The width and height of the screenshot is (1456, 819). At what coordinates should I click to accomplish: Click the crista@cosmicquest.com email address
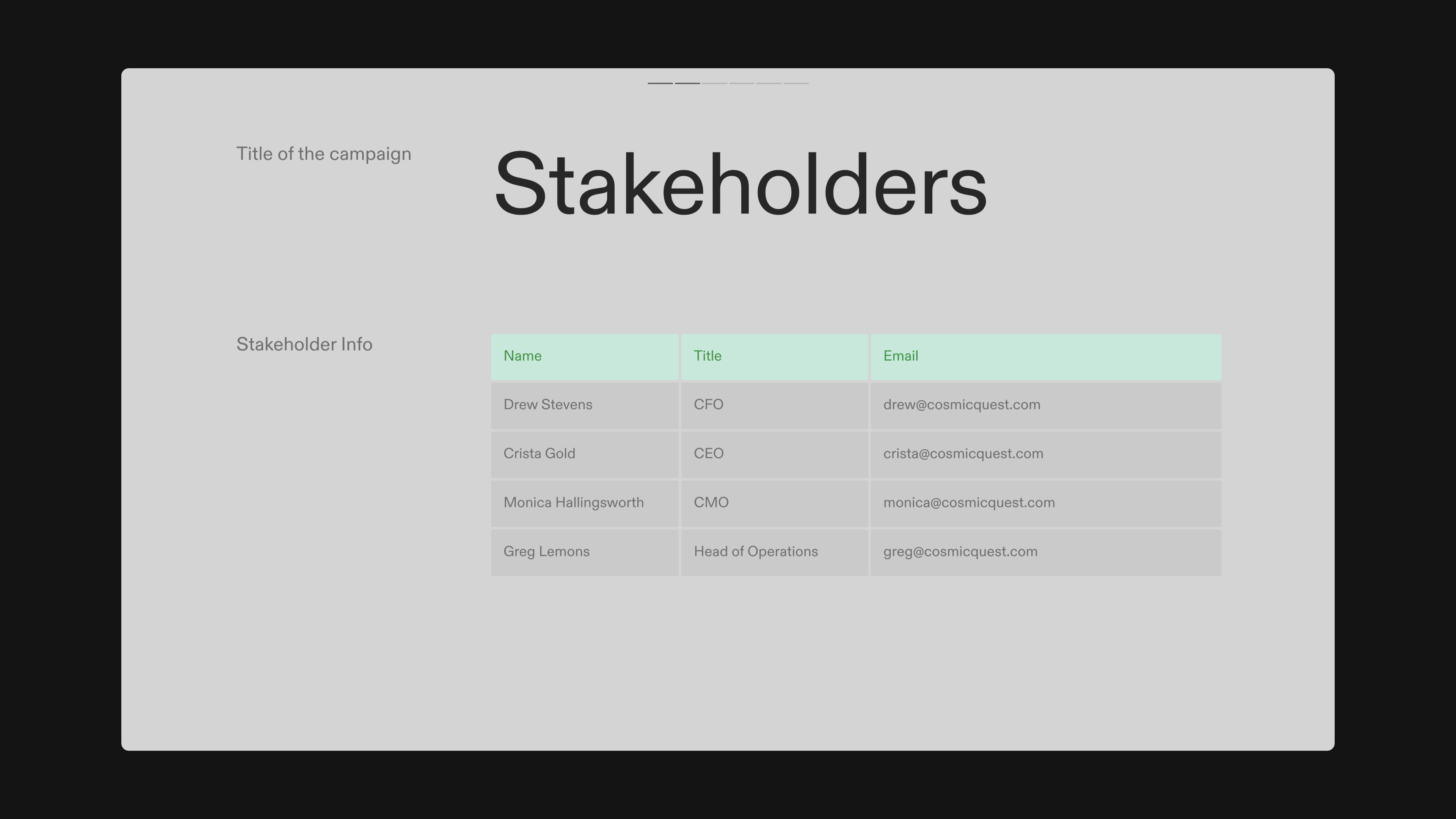pyautogui.click(x=963, y=454)
